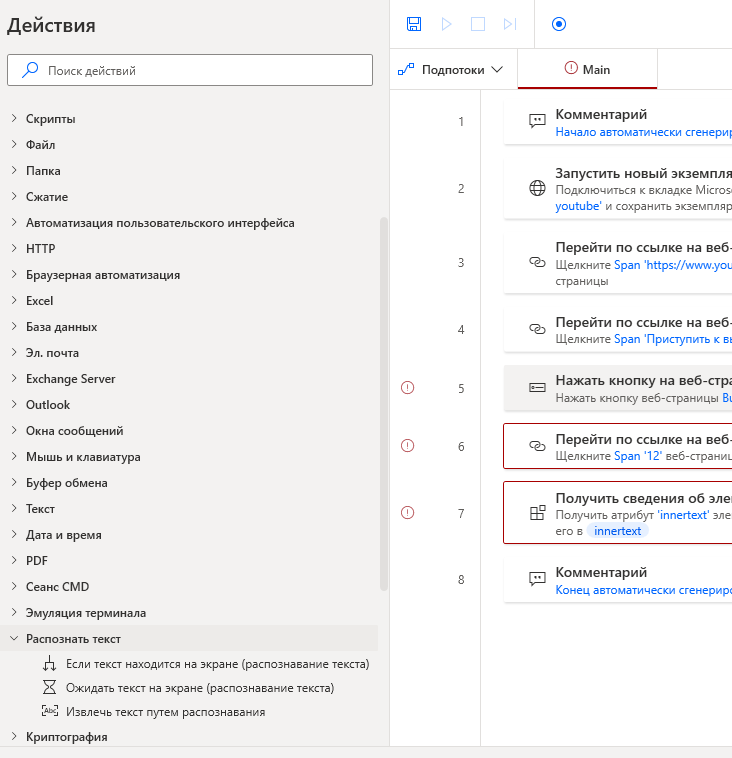
Task: Click the actions panel vertical scrollbar
Action: point(384,400)
